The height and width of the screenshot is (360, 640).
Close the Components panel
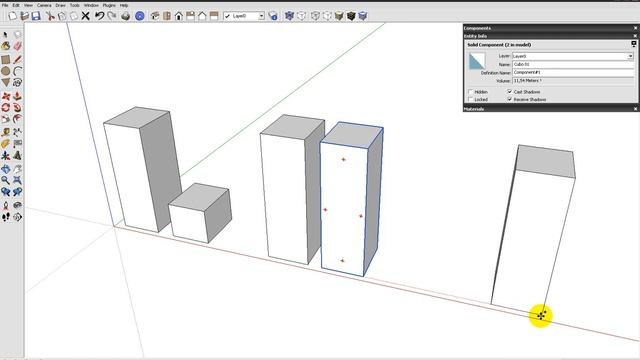(635, 28)
